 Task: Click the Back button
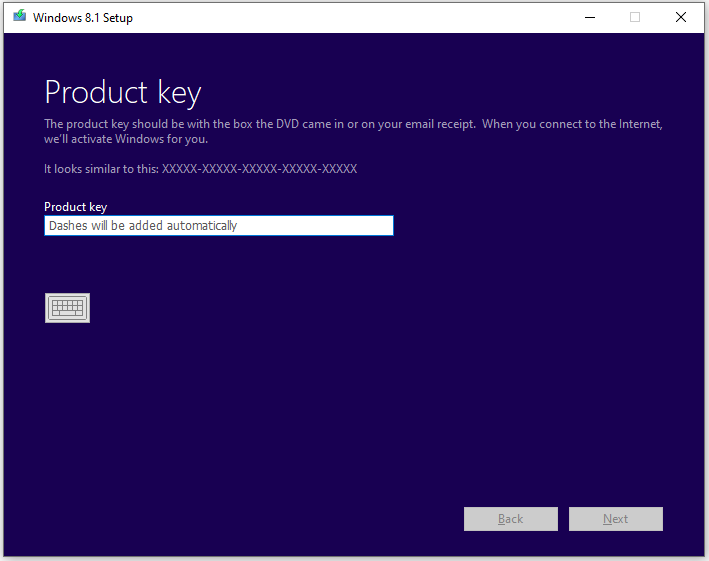[x=510, y=519]
